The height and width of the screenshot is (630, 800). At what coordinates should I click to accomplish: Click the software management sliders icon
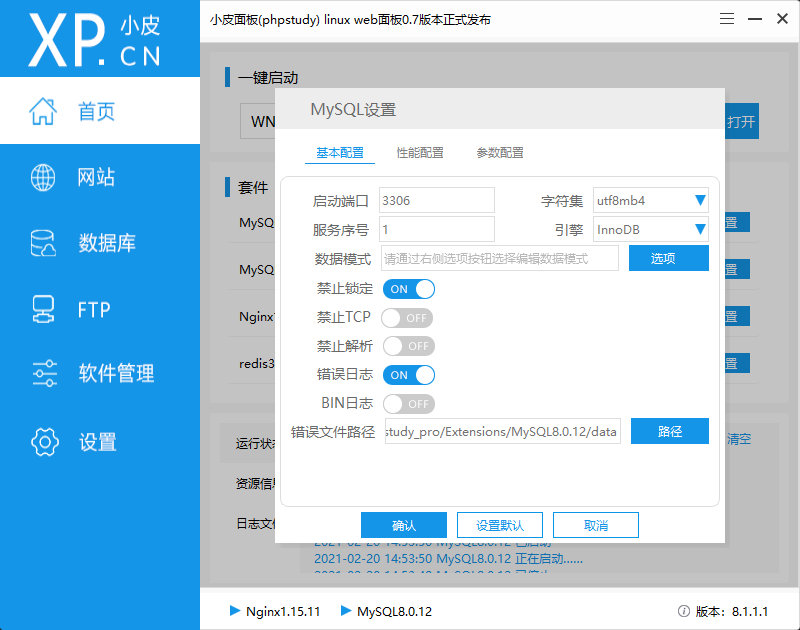[x=44, y=373]
